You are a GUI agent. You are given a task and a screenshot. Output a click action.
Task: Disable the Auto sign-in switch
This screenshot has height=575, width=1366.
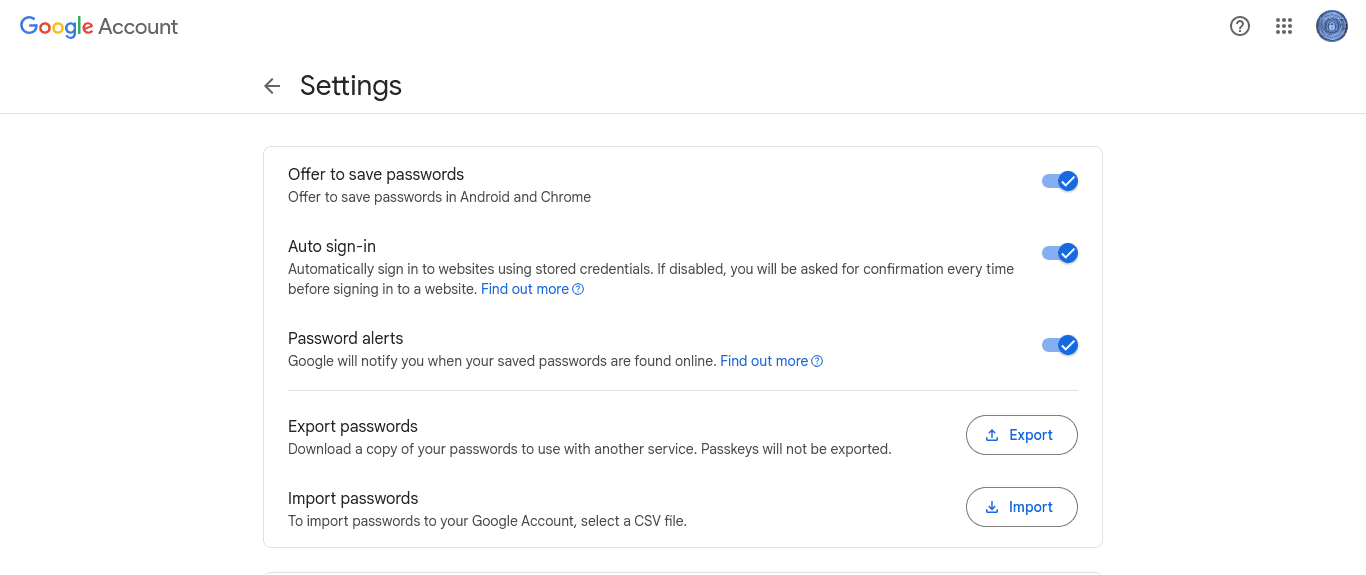1060,253
